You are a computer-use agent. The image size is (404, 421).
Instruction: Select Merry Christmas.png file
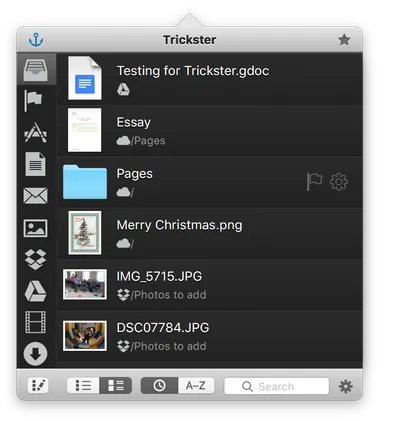(210, 233)
